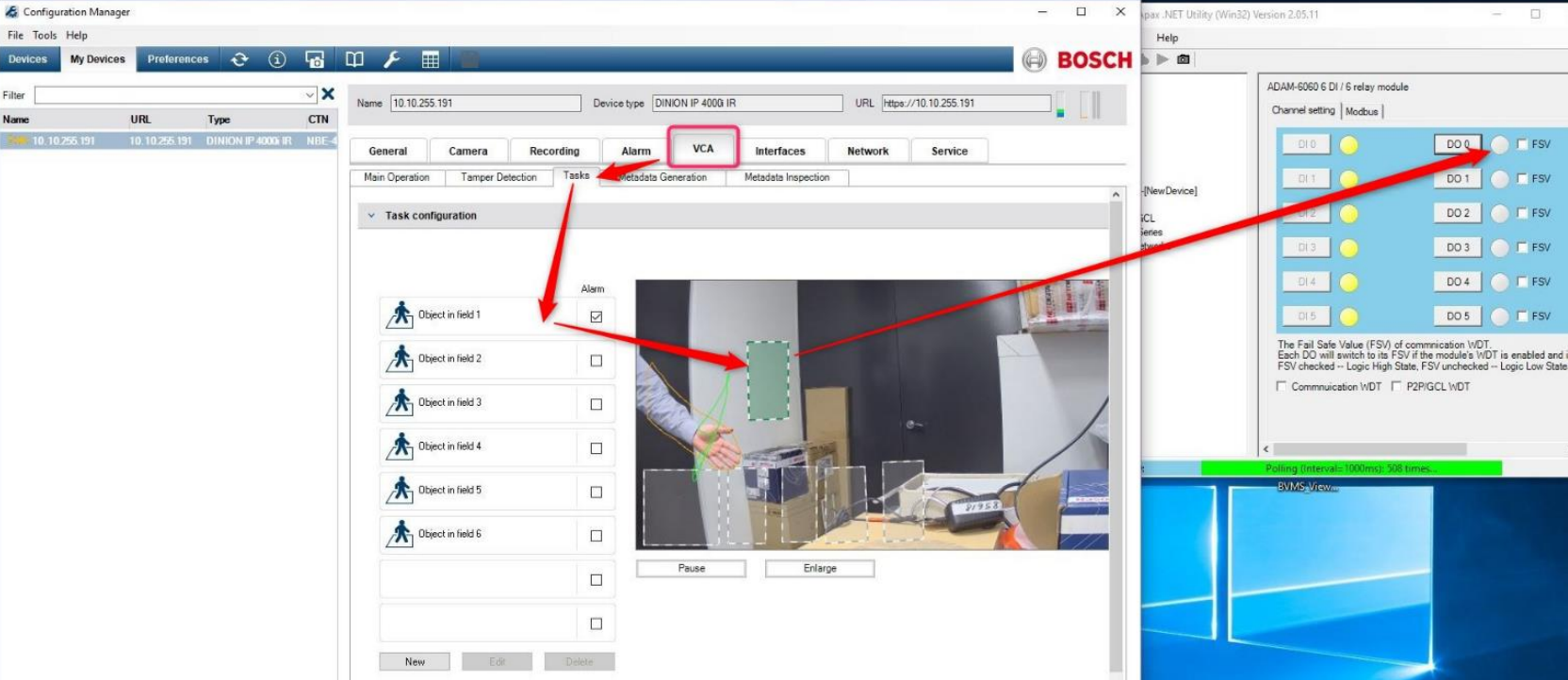Image resolution: width=1568 pixels, height=680 pixels.
Task: Click the camera icon in ADAM utility toolbar
Action: [x=1184, y=59]
